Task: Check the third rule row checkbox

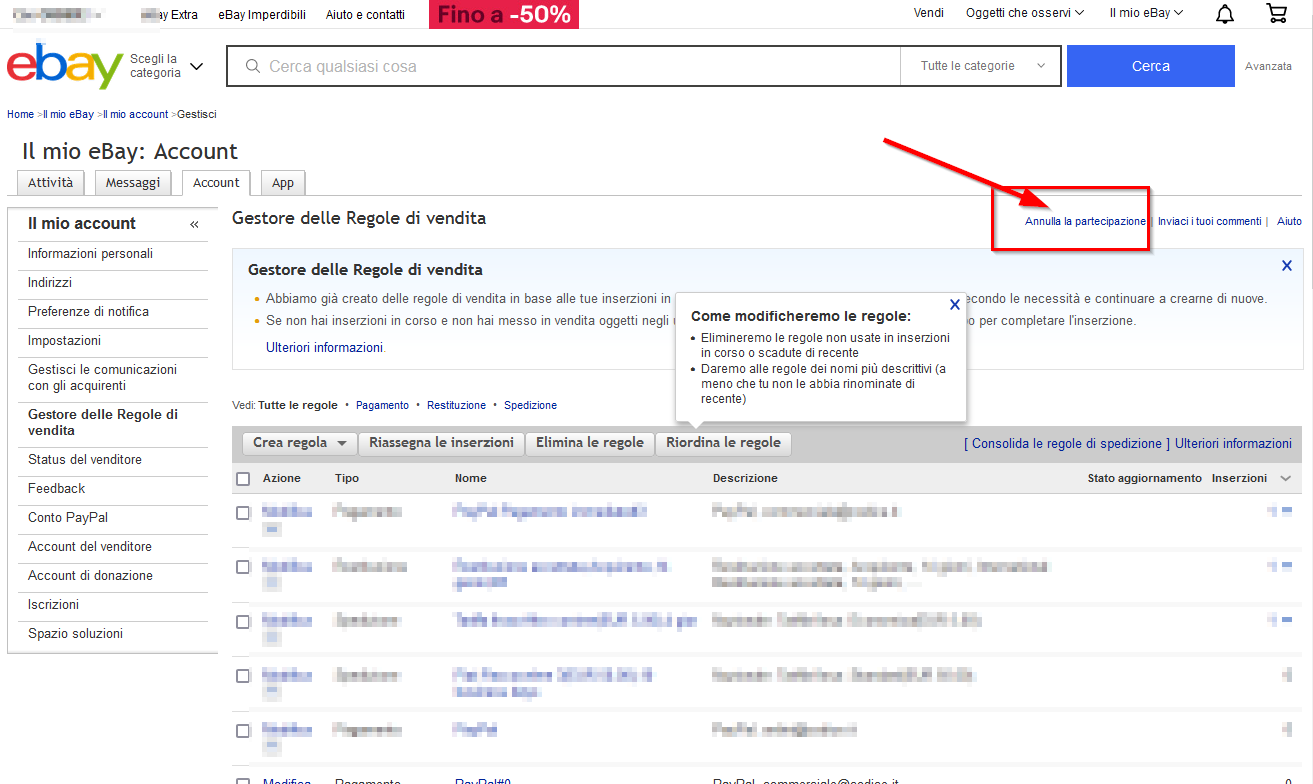Action: pos(243,622)
